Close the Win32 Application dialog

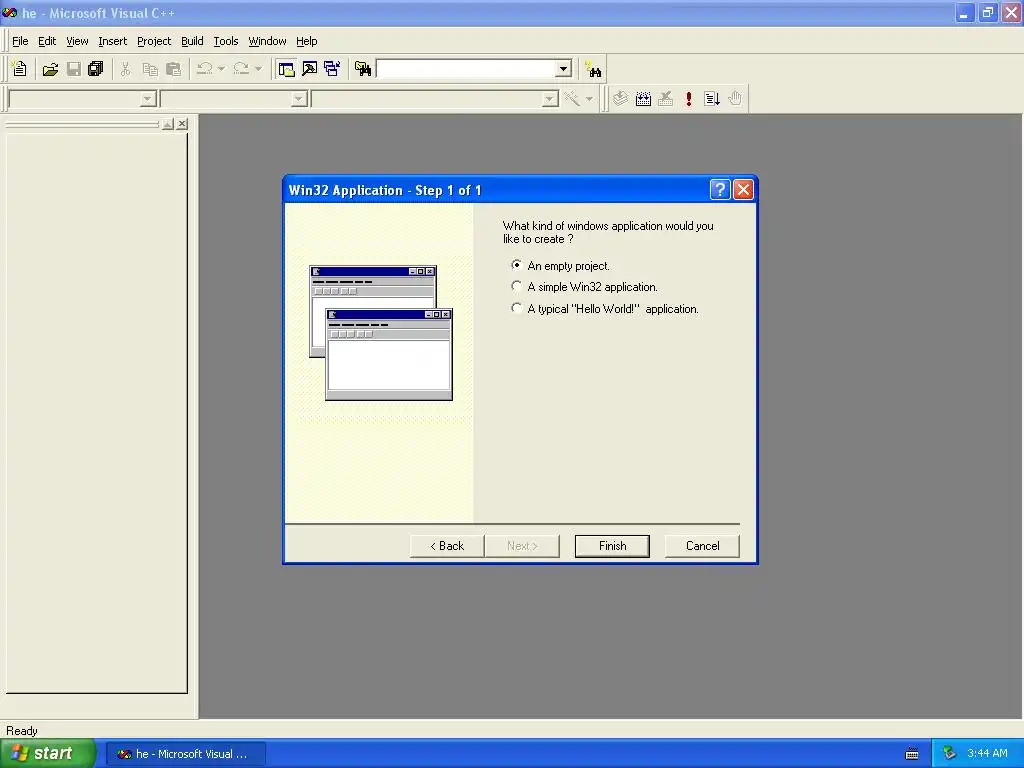[x=743, y=189]
